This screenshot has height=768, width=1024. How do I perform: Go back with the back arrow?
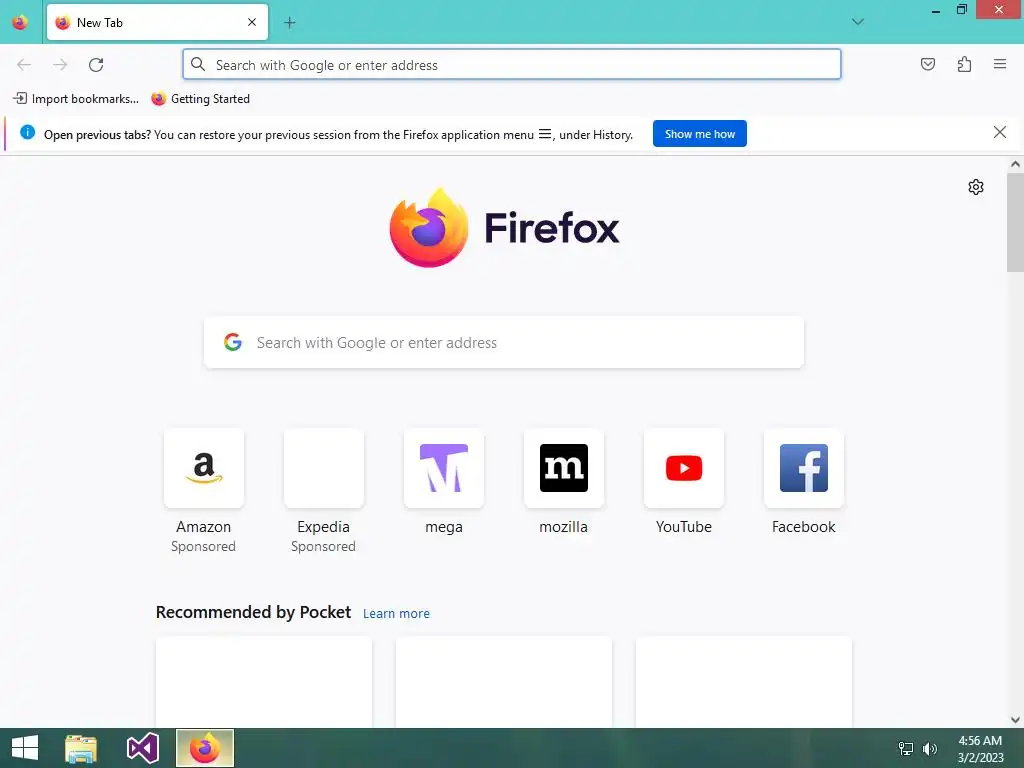pyautogui.click(x=24, y=65)
